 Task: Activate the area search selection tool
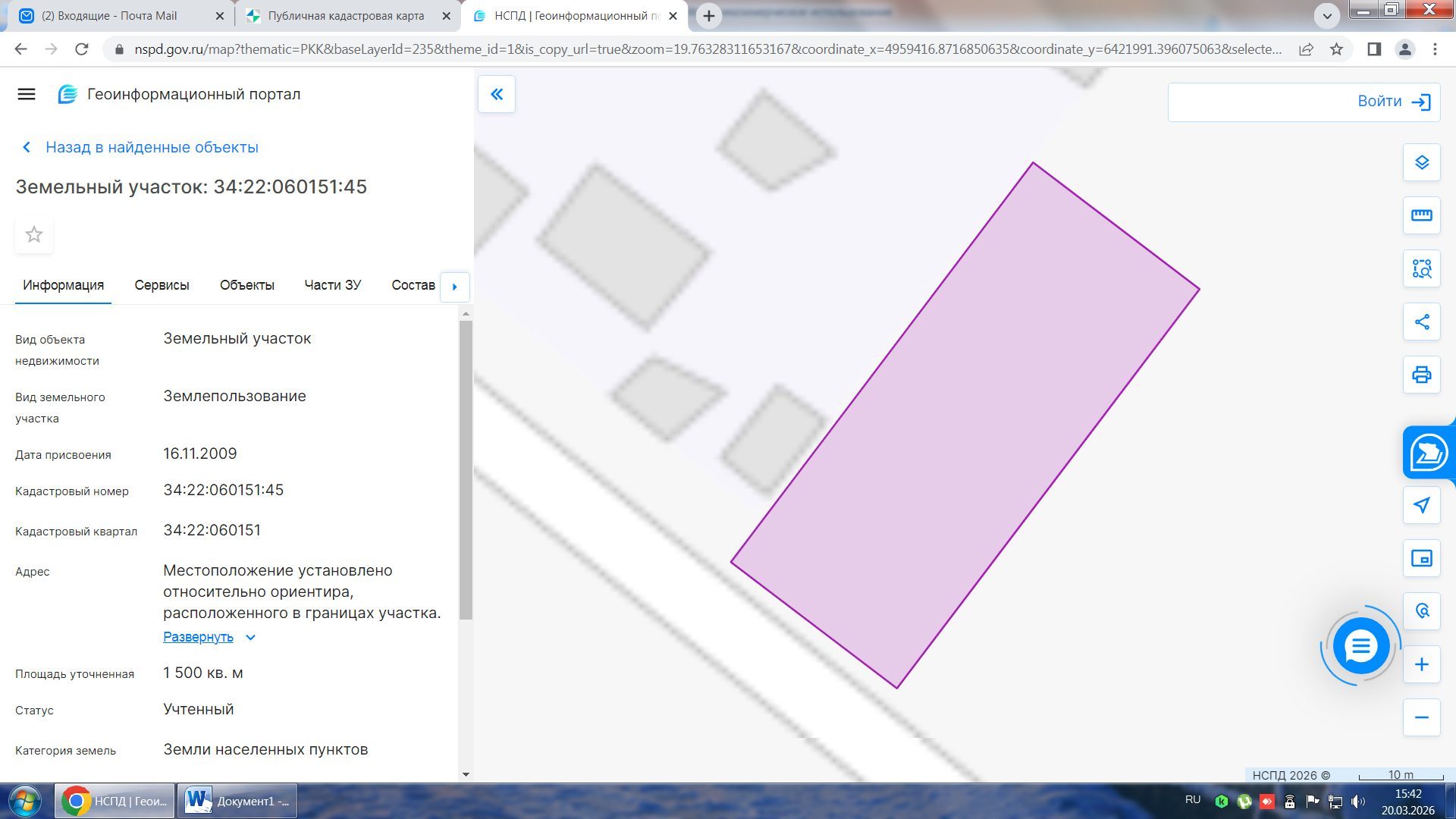(x=1421, y=268)
